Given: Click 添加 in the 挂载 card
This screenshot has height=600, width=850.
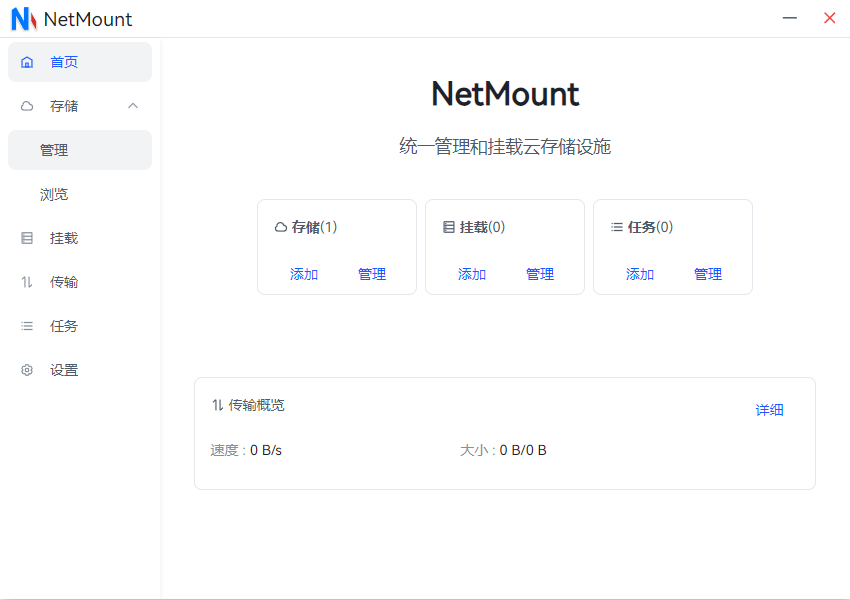Looking at the screenshot, I should 472,274.
